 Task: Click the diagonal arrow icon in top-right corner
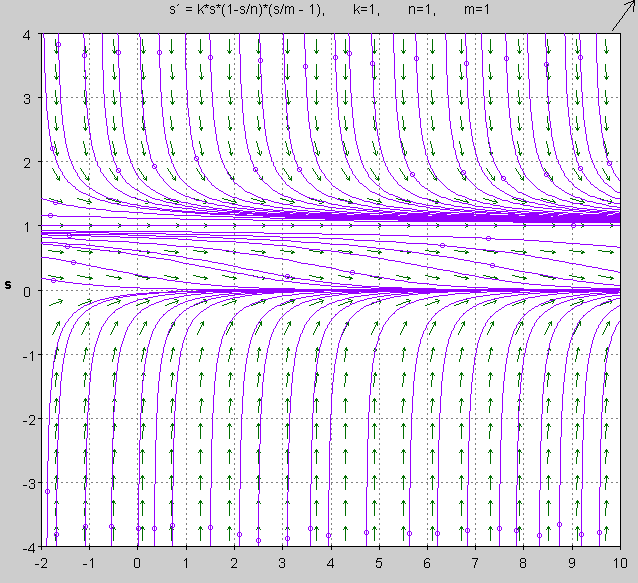point(624,15)
